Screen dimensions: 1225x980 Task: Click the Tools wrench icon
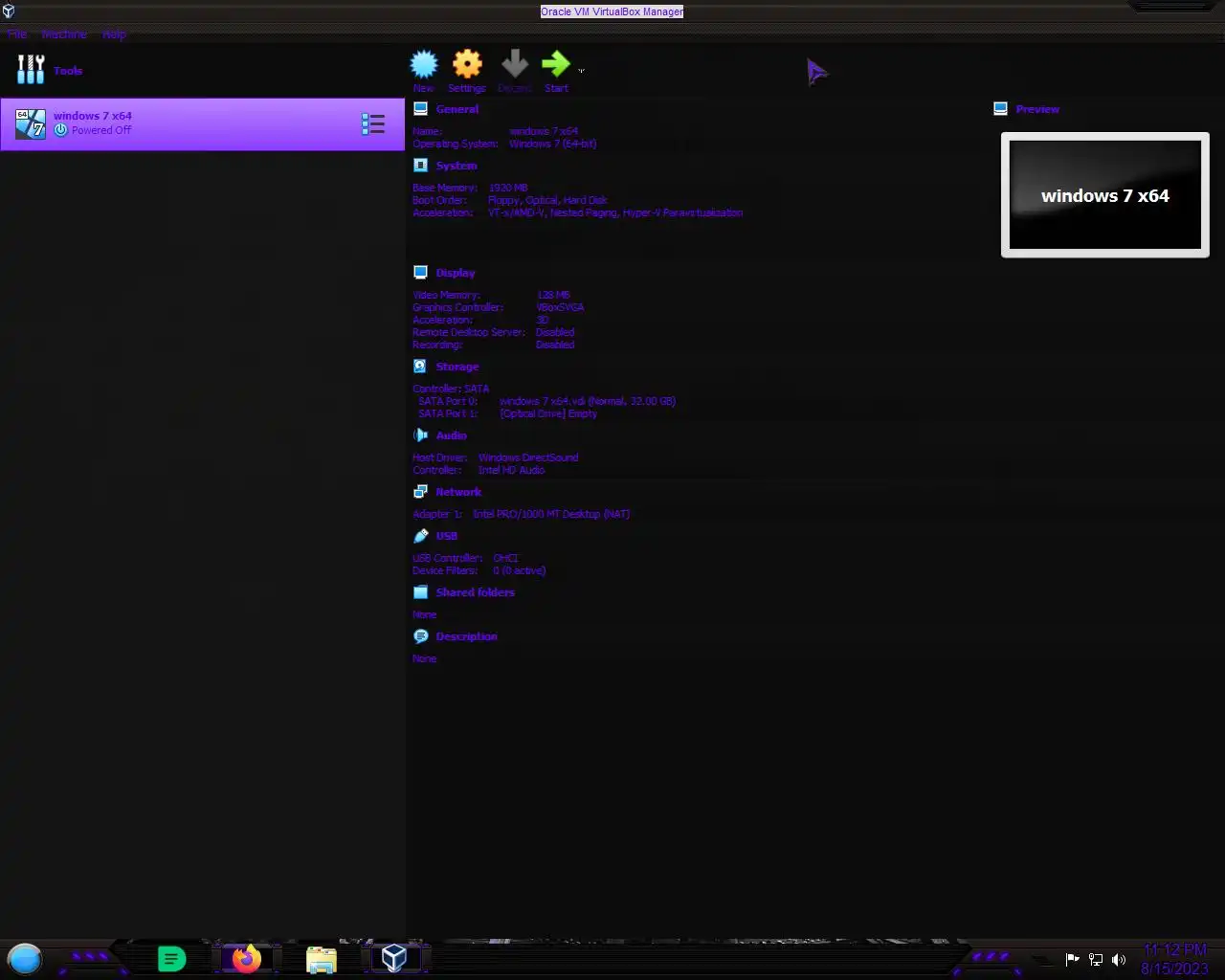point(31,69)
